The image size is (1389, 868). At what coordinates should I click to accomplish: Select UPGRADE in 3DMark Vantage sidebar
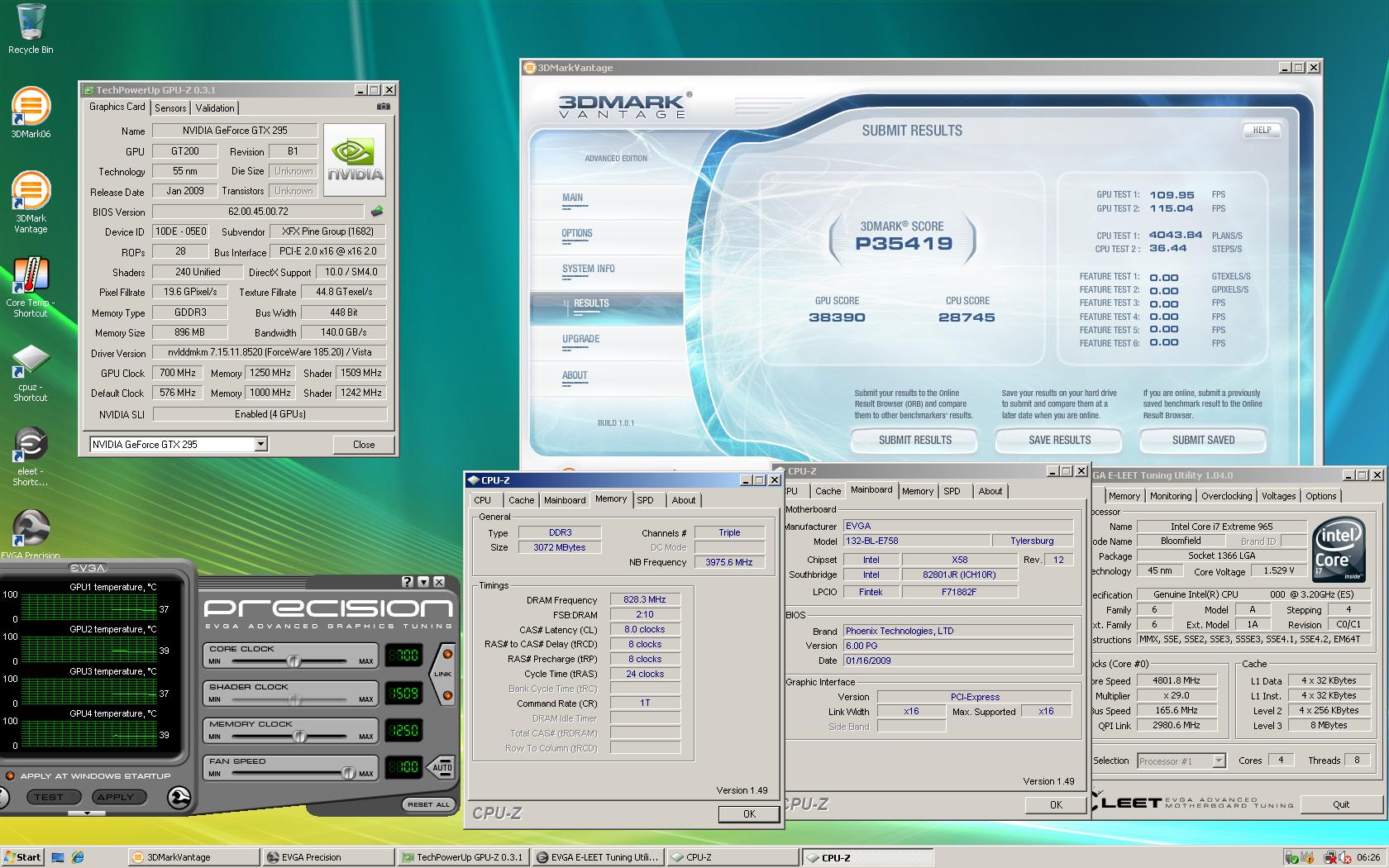pos(580,340)
